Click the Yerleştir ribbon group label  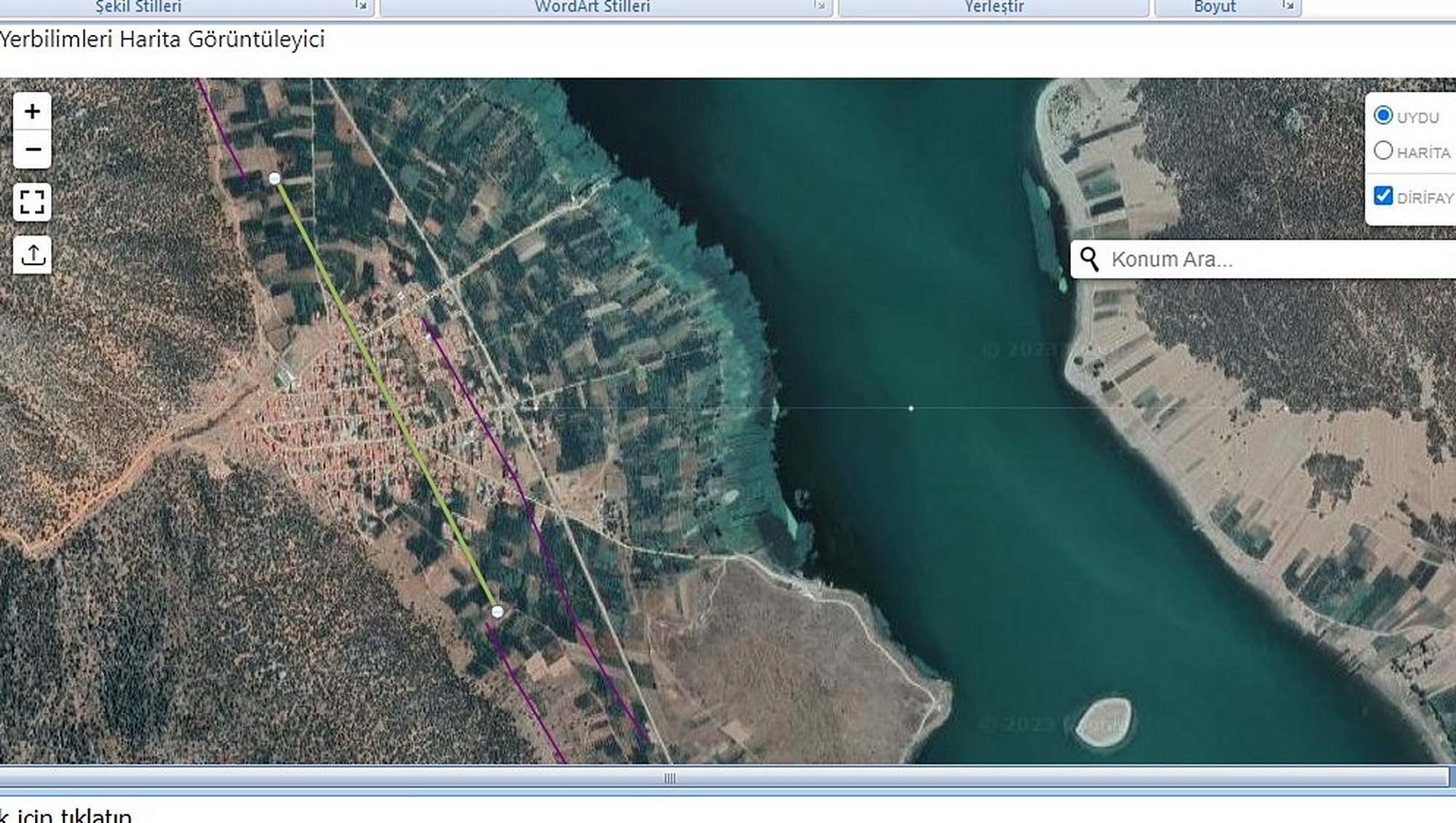point(994,7)
